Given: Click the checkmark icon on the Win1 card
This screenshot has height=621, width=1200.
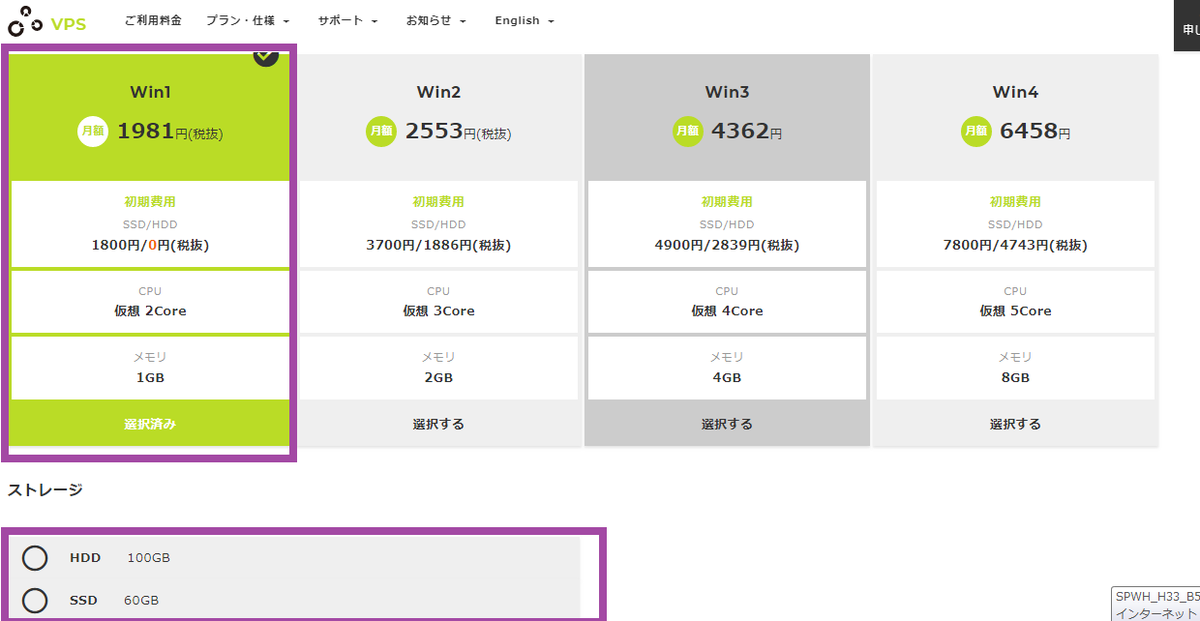Looking at the screenshot, I should (266, 56).
